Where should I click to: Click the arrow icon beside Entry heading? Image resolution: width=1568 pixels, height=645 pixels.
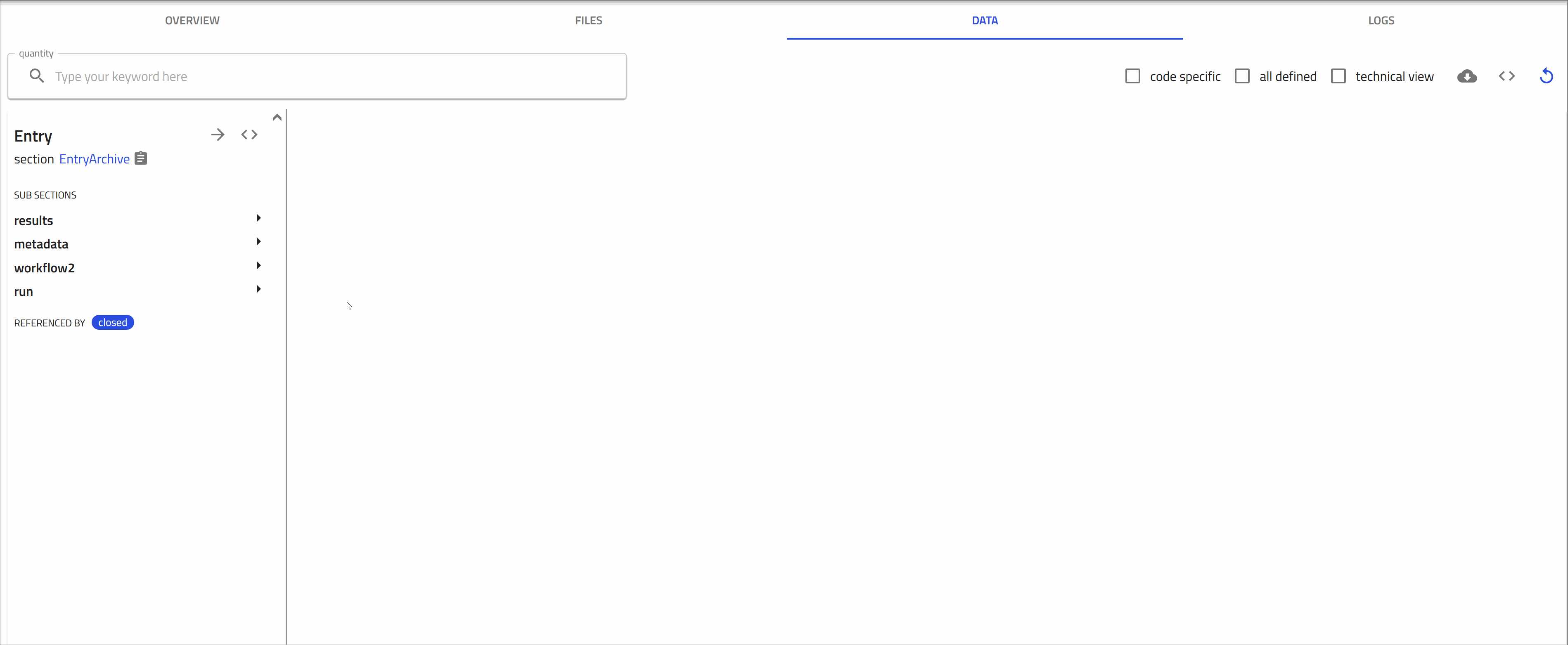[217, 135]
